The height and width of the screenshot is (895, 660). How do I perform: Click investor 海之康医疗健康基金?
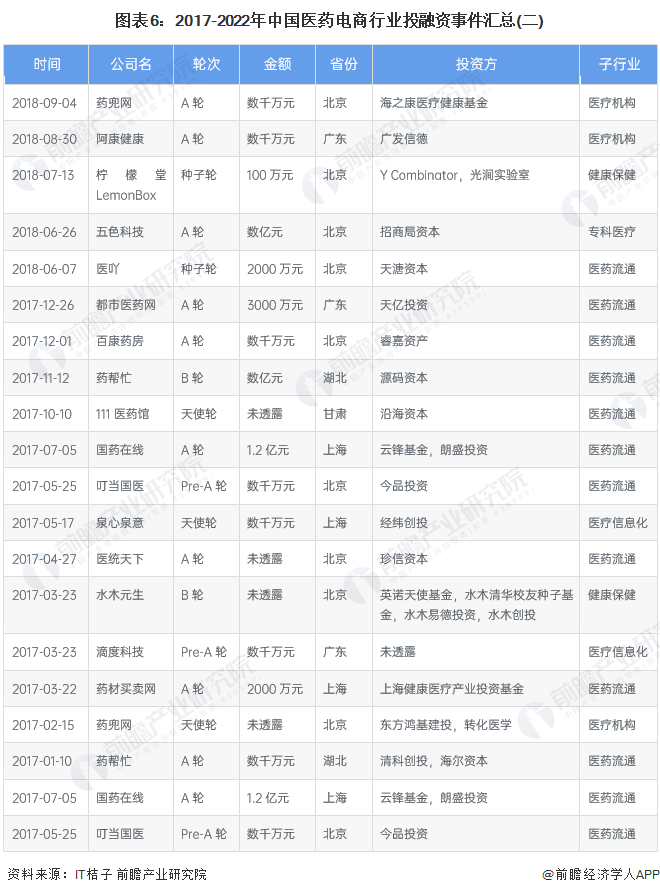tap(434, 103)
